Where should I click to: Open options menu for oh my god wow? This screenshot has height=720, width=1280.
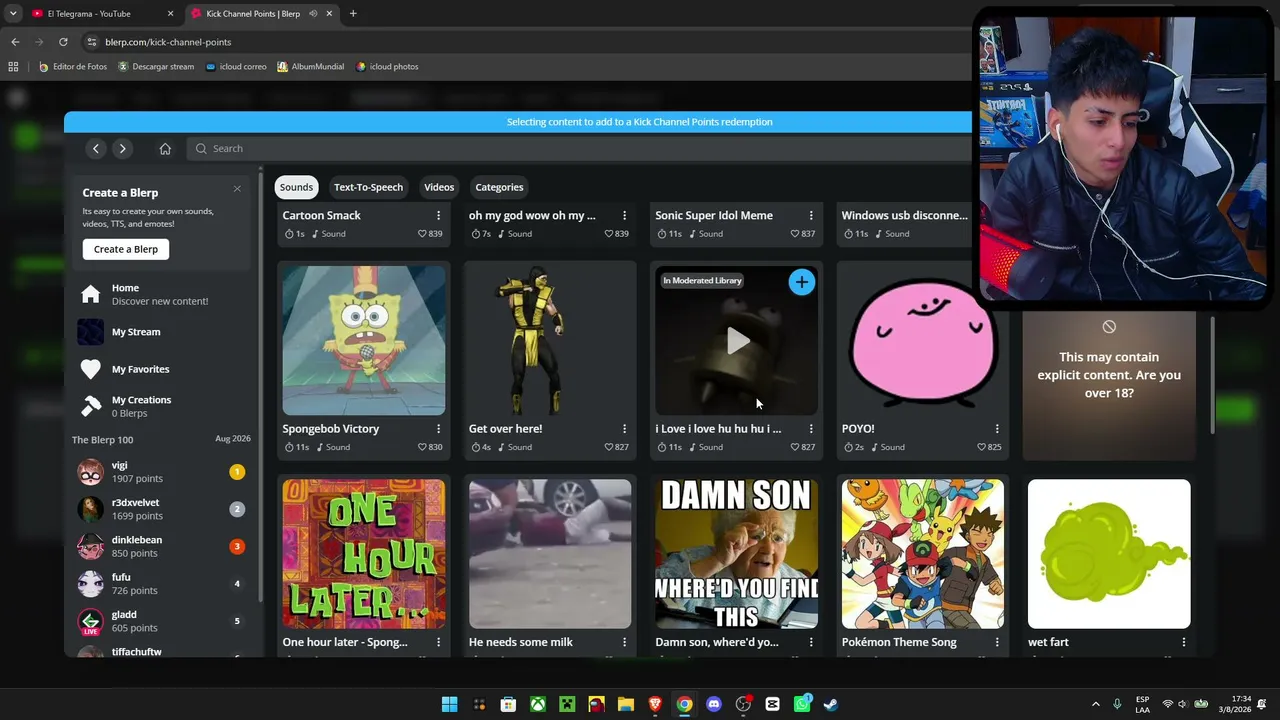tap(624, 215)
